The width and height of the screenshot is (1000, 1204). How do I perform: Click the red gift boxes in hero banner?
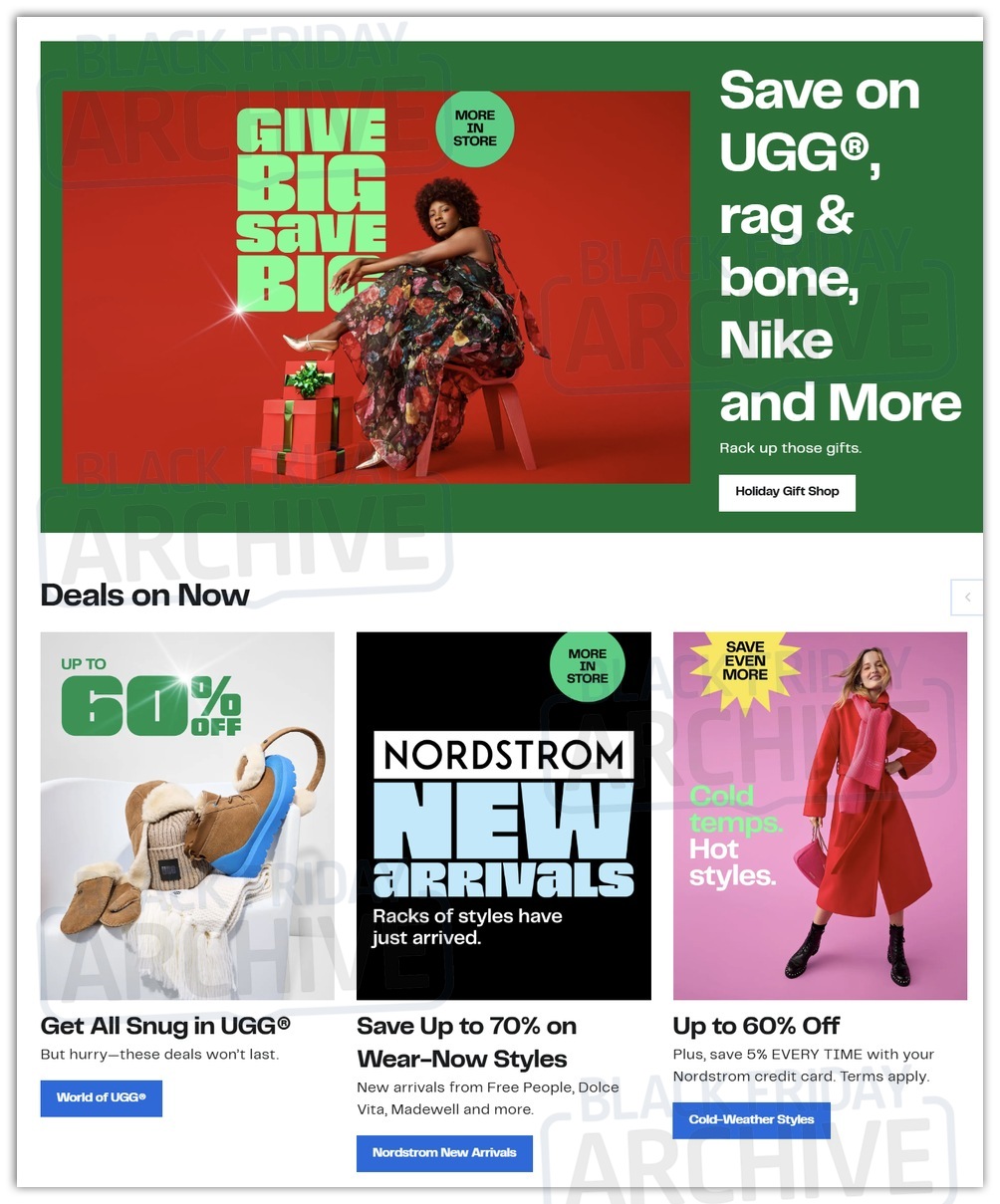[x=297, y=420]
